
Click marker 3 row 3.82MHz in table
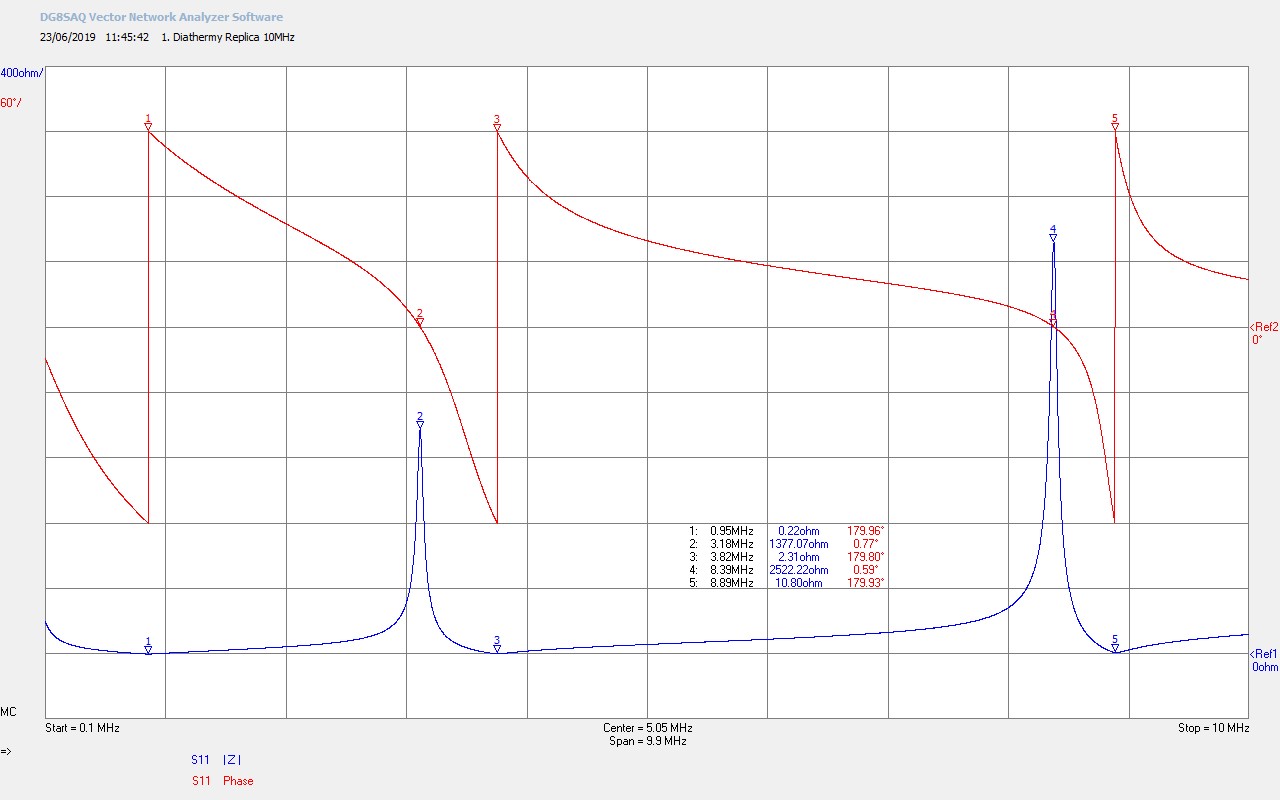(787, 557)
